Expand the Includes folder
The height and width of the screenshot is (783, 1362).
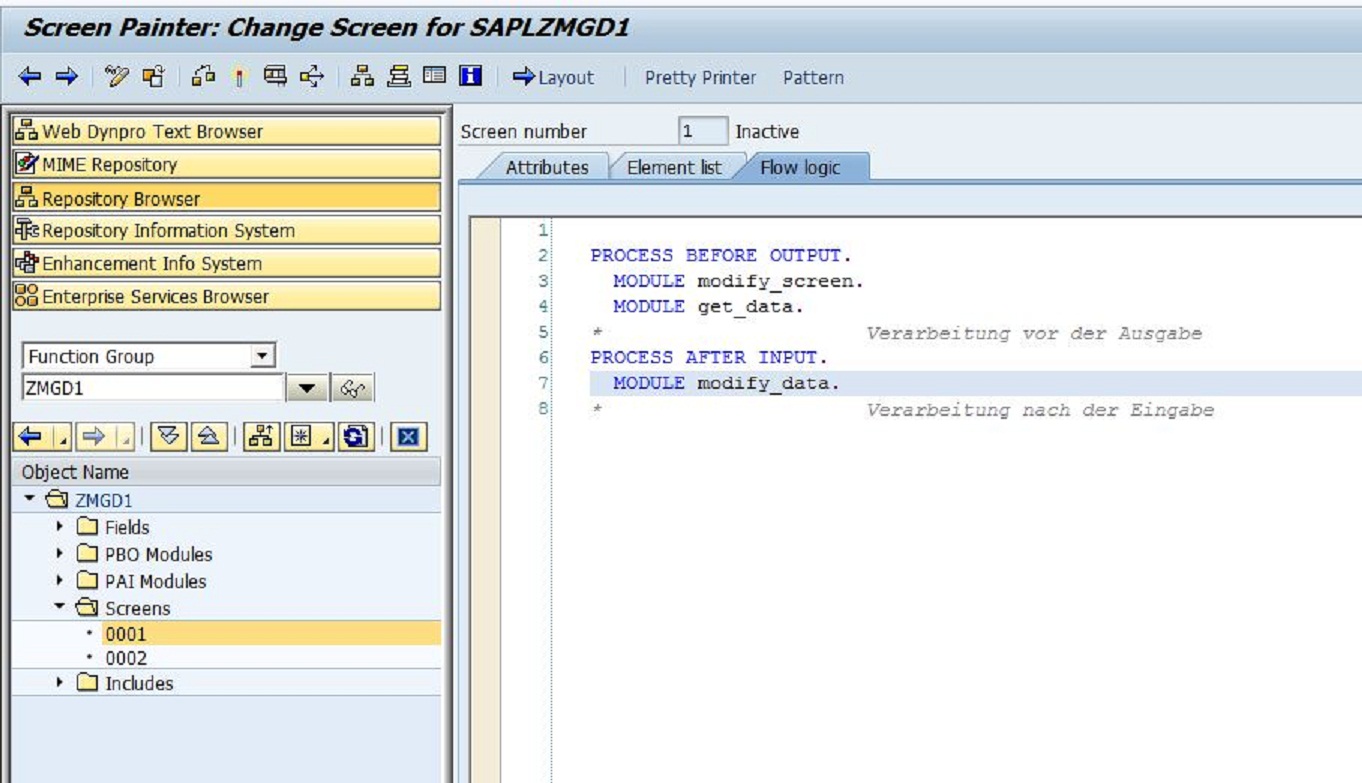pyautogui.click(x=59, y=683)
